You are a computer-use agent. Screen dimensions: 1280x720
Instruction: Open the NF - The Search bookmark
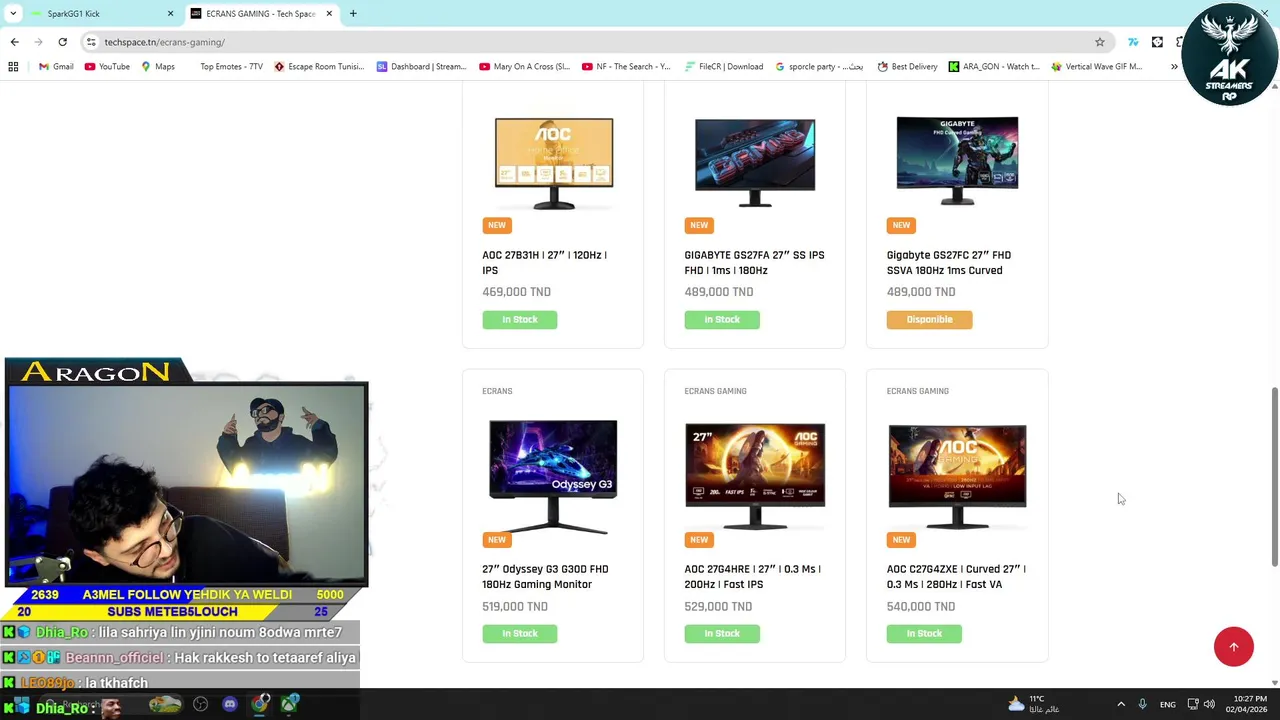pyautogui.click(x=626, y=67)
